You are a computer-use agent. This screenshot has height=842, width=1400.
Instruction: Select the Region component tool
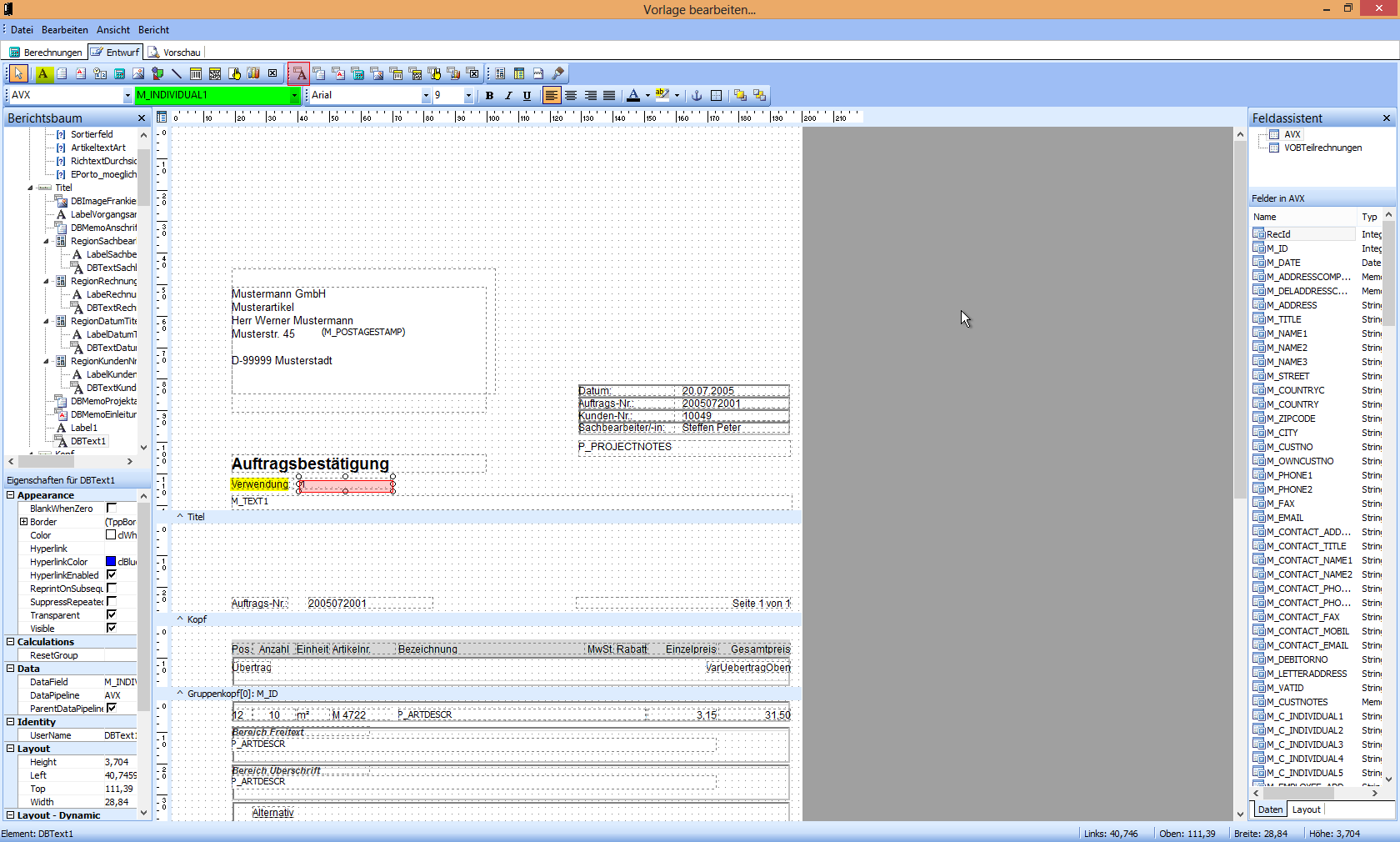(500, 73)
